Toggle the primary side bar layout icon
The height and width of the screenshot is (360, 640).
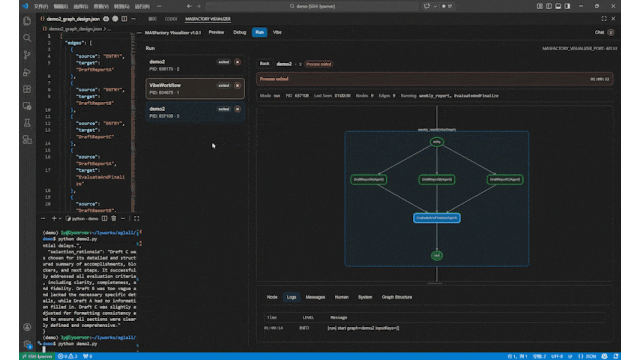[549, 6]
